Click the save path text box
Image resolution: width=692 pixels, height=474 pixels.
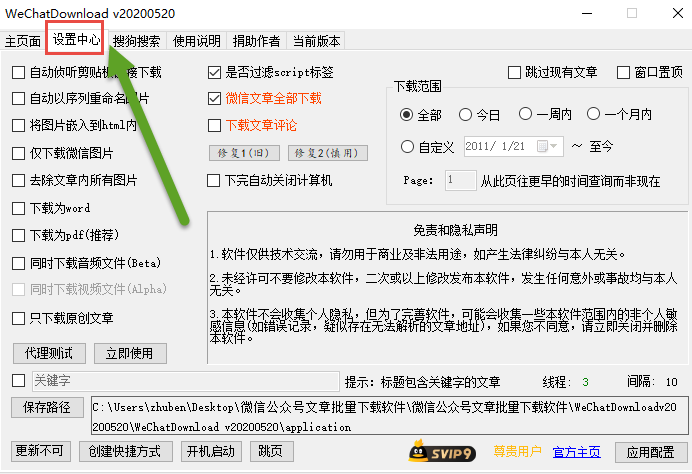[x=389, y=415]
